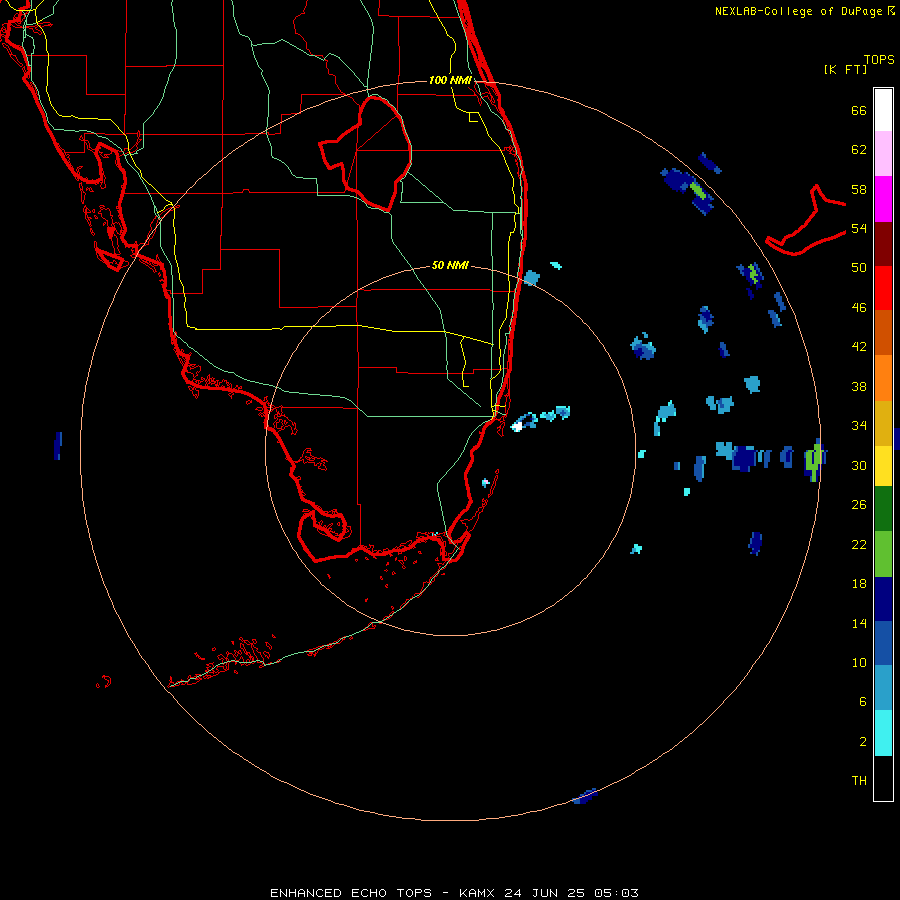Pick the magenta swatch in the scale
The width and height of the screenshot is (900, 900).
pos(883,199)
